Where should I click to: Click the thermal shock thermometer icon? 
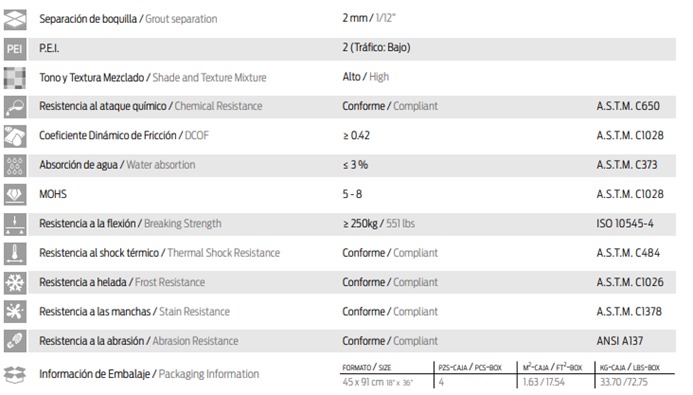[15, 254]
